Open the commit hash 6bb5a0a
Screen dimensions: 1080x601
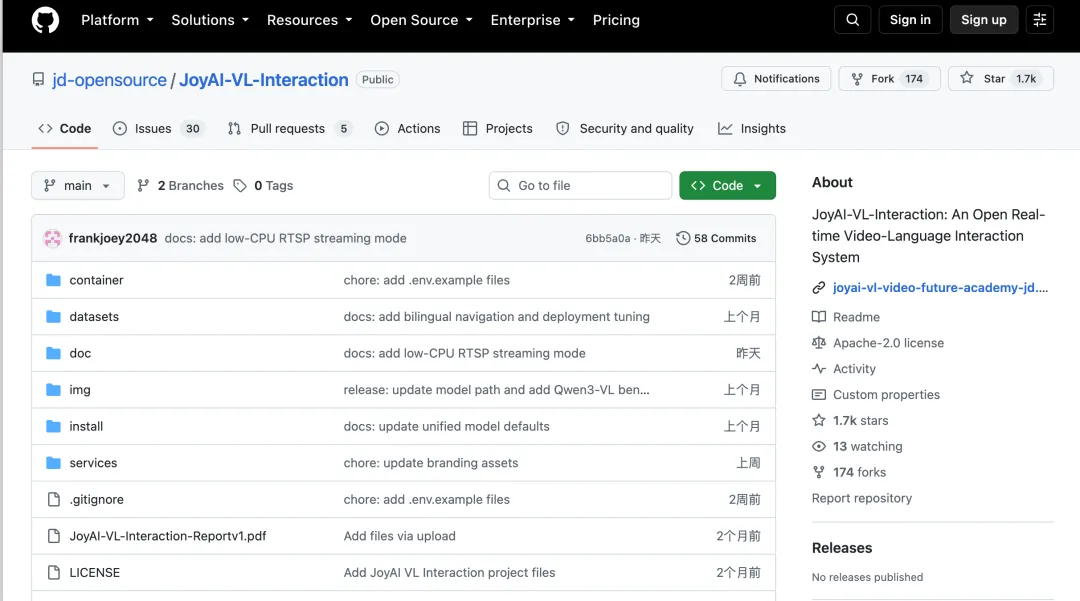click(608, 238)
